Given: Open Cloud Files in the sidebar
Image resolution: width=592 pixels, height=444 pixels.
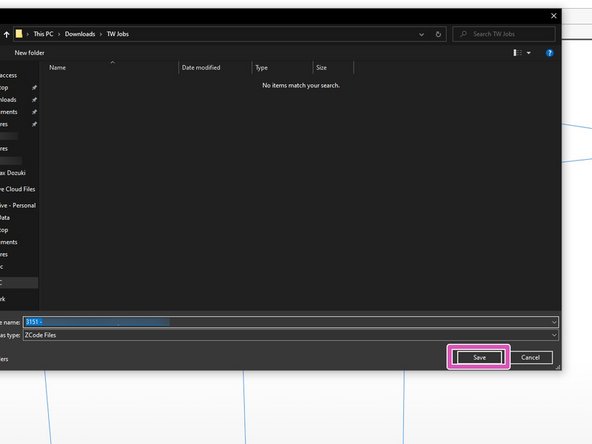Looking at the screenshot, I should (17, 189).
